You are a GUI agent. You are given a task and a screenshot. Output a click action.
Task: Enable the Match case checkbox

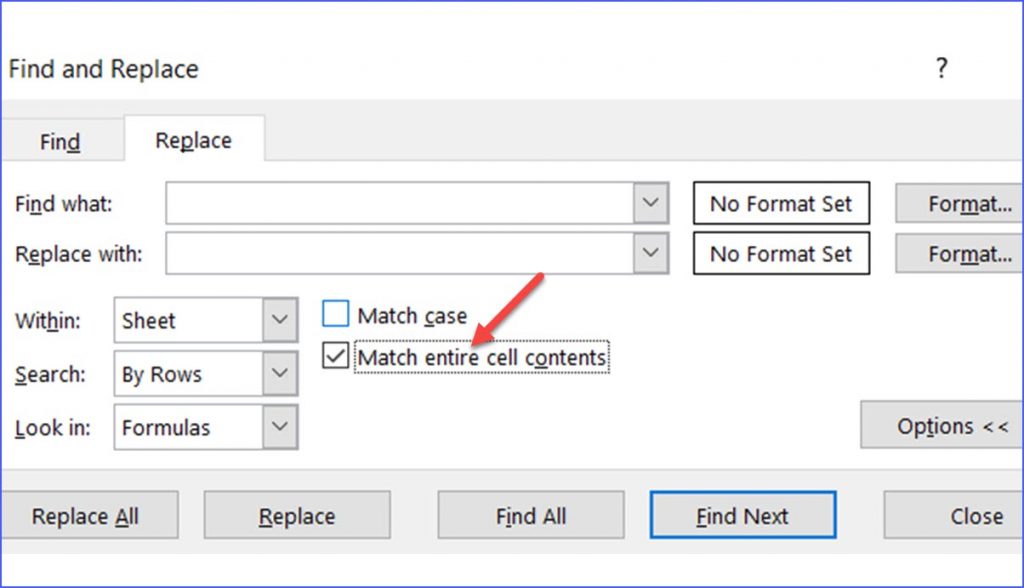tap(335, 315)
